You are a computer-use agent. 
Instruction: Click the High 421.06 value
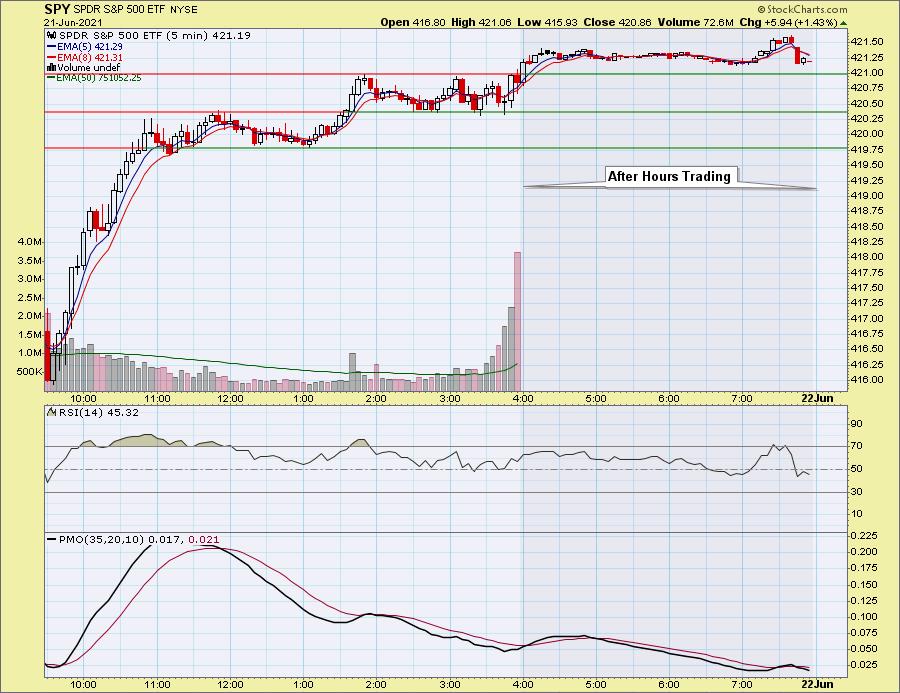(x=481, y=23)
